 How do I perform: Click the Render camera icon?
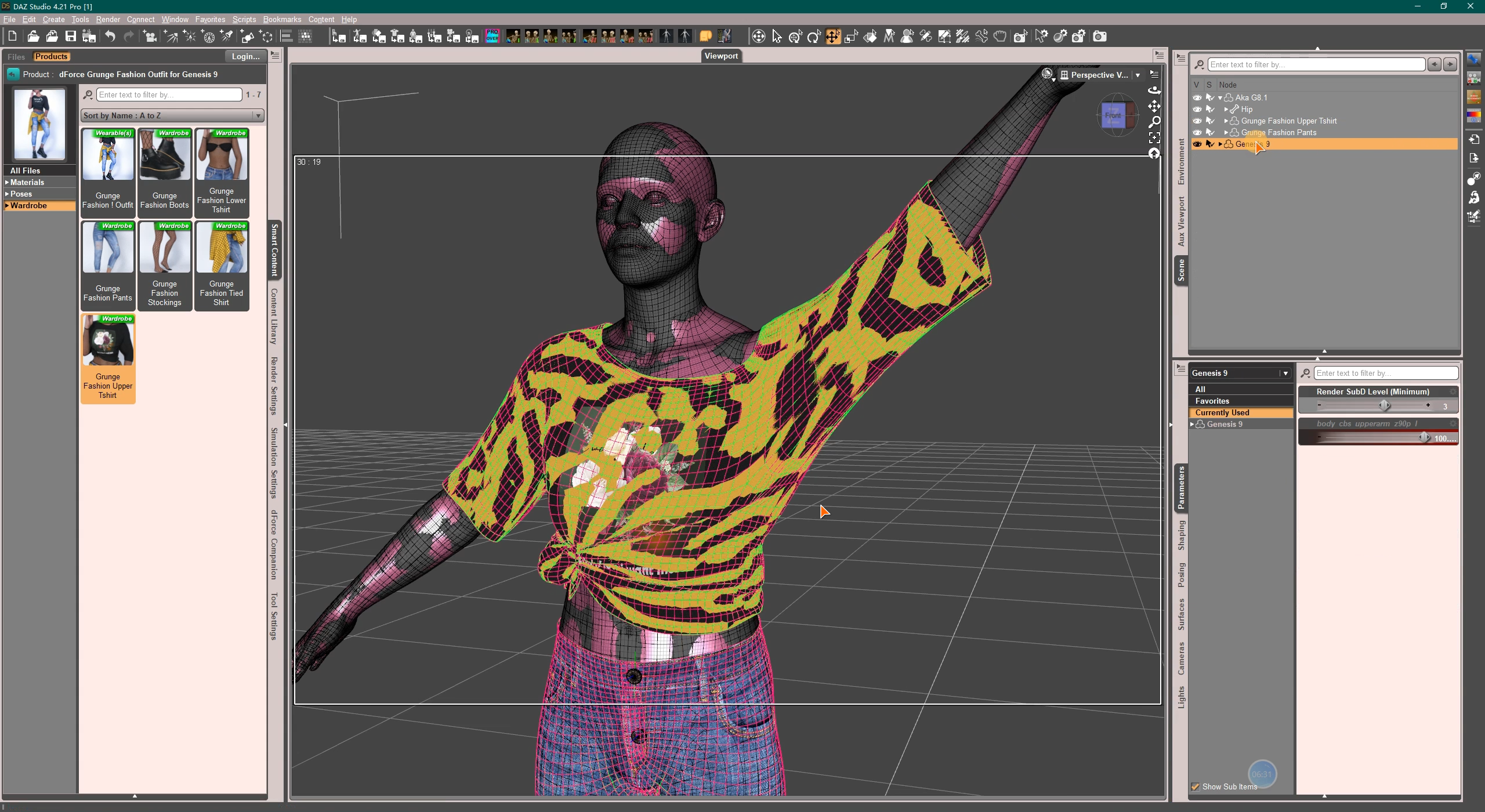[x=1099, y=37]
